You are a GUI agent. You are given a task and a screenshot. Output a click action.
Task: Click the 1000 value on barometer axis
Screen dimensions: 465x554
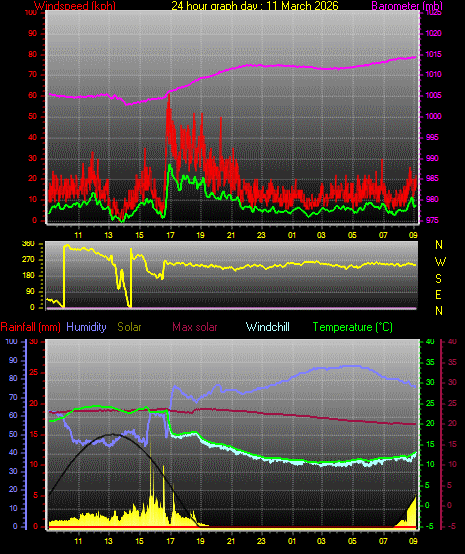(433, 116)
